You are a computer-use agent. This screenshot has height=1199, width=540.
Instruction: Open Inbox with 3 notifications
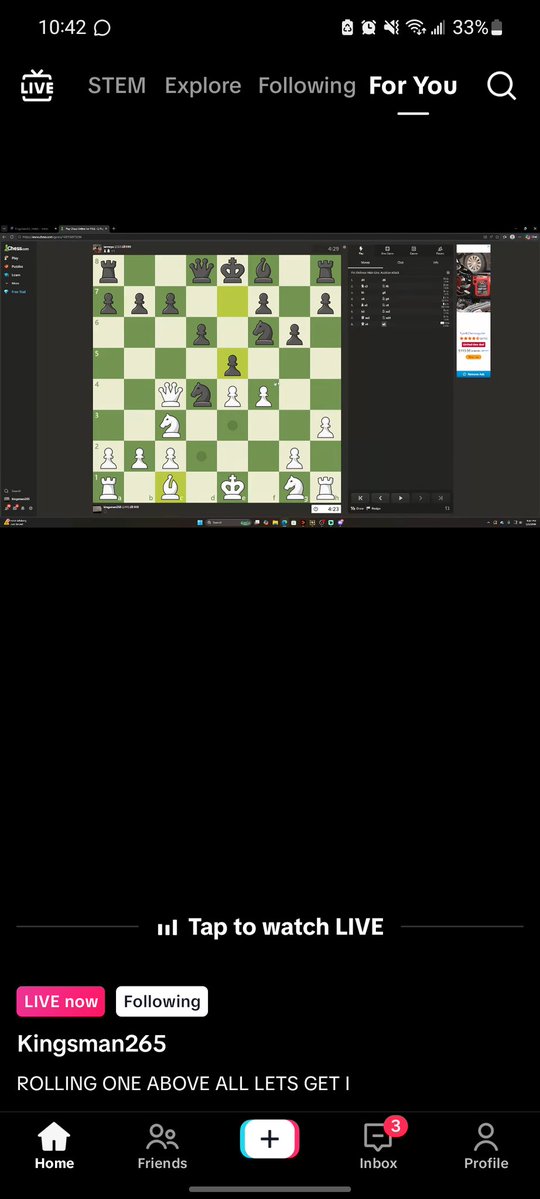379,1146
